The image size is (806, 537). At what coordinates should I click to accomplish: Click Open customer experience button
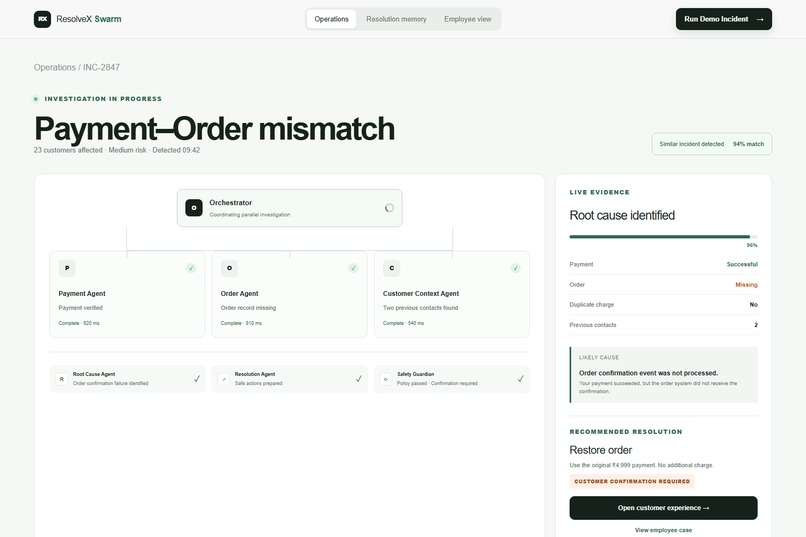click(663, 508)
